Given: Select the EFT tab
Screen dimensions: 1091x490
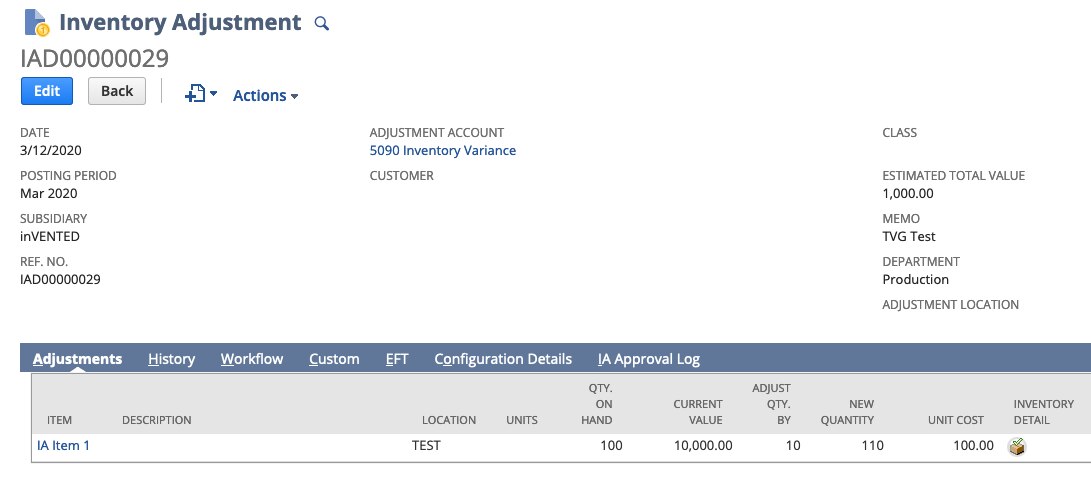Looking at the screenshot, I should pyautogui.click(x=397, y=359).
